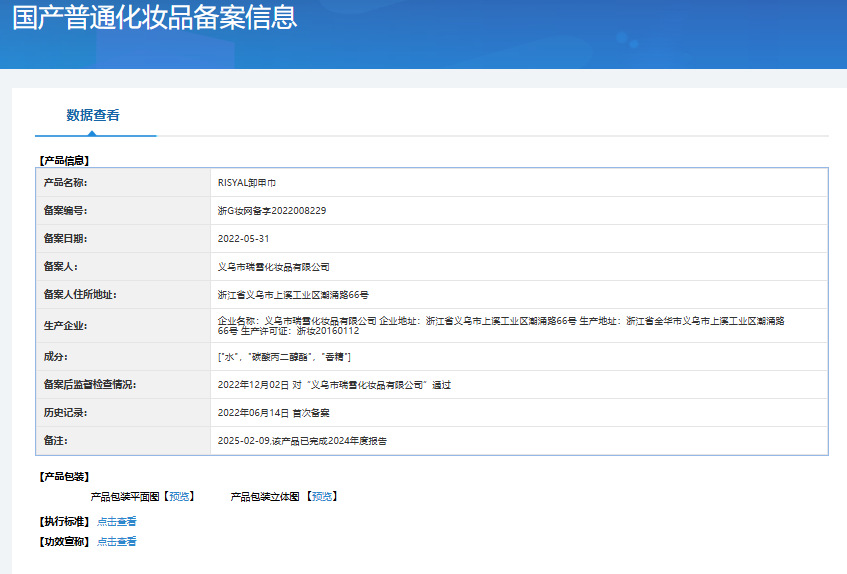Image resolution: width=847 pixels, height=574 pixels.
Task: Click the 备案人 company name value
Action: [273, 267]
